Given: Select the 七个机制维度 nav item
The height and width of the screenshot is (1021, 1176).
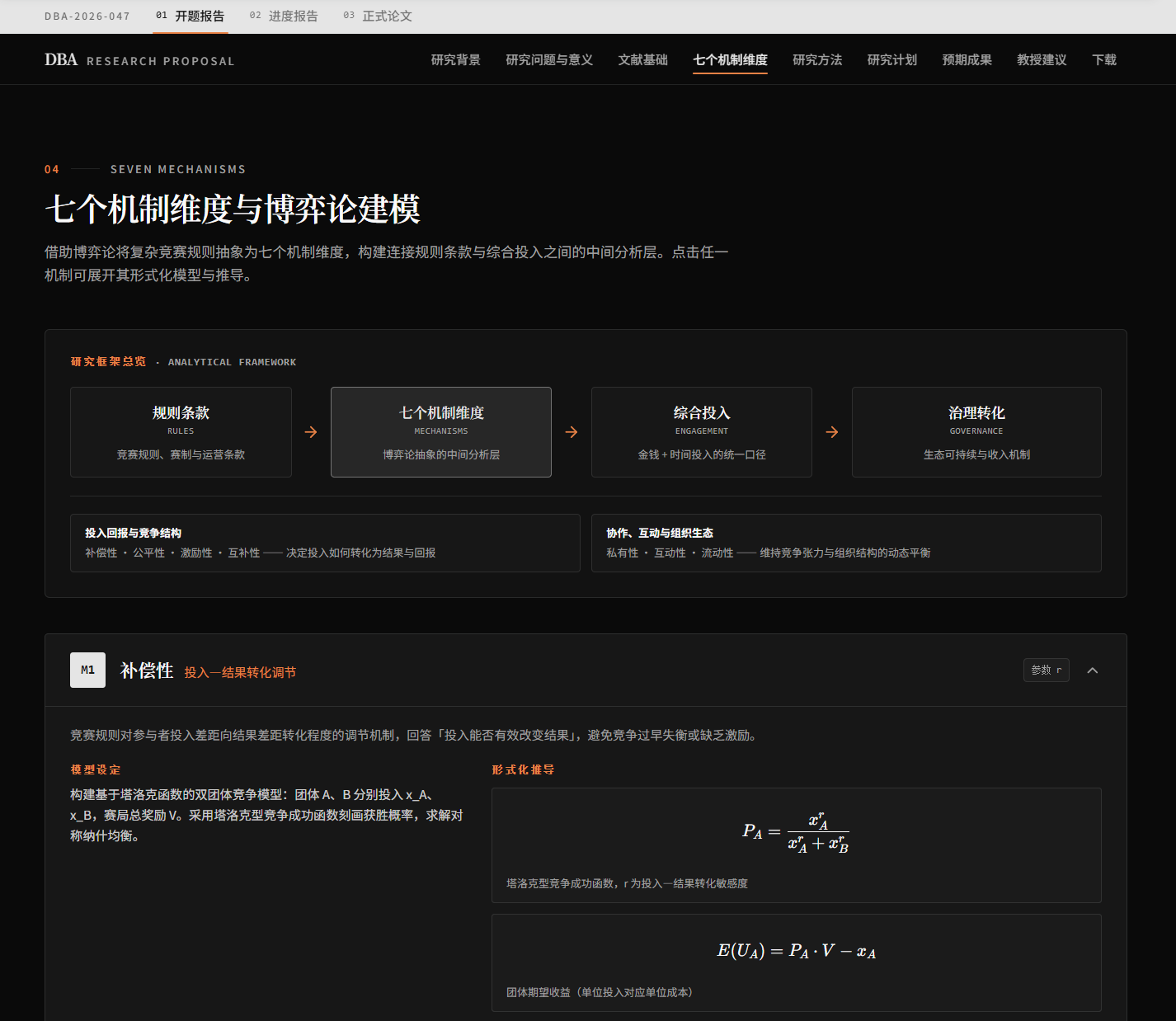Looking at the screenshot, I should [x=730, y=60].
